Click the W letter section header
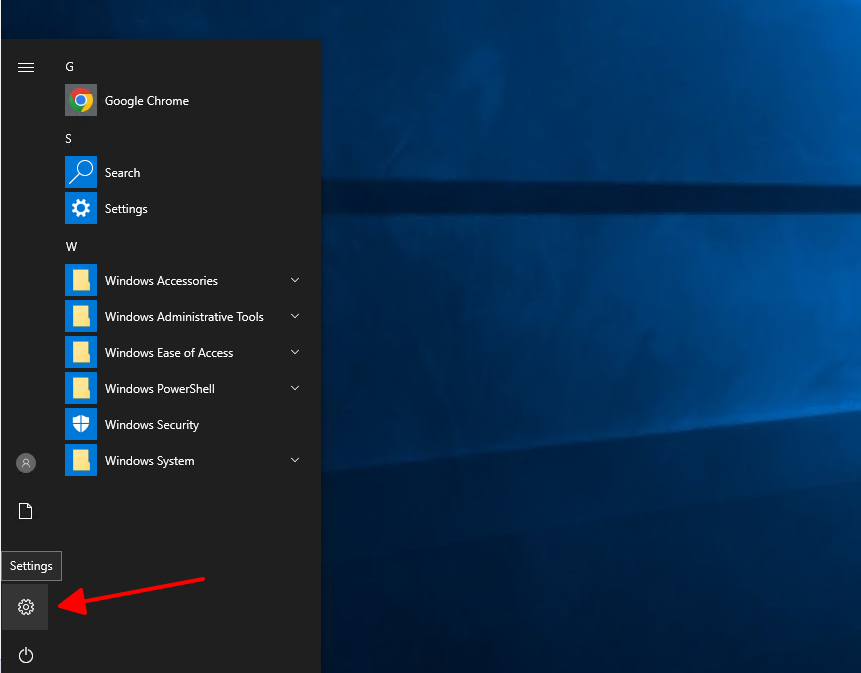861x673 pixels. (x=71, y=247)
